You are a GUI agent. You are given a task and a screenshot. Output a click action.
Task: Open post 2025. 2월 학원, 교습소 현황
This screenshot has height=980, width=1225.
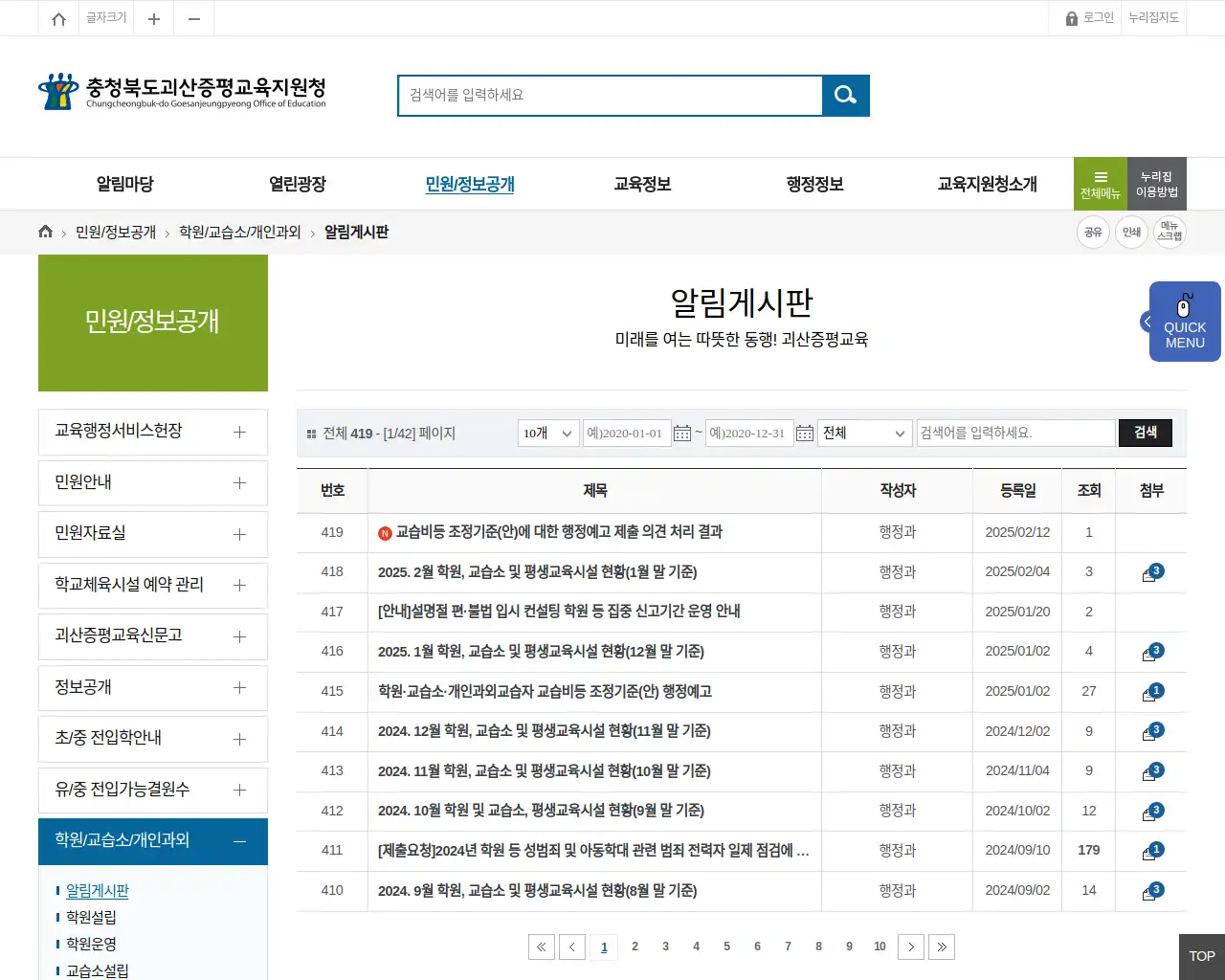click(x=537, y=572)
